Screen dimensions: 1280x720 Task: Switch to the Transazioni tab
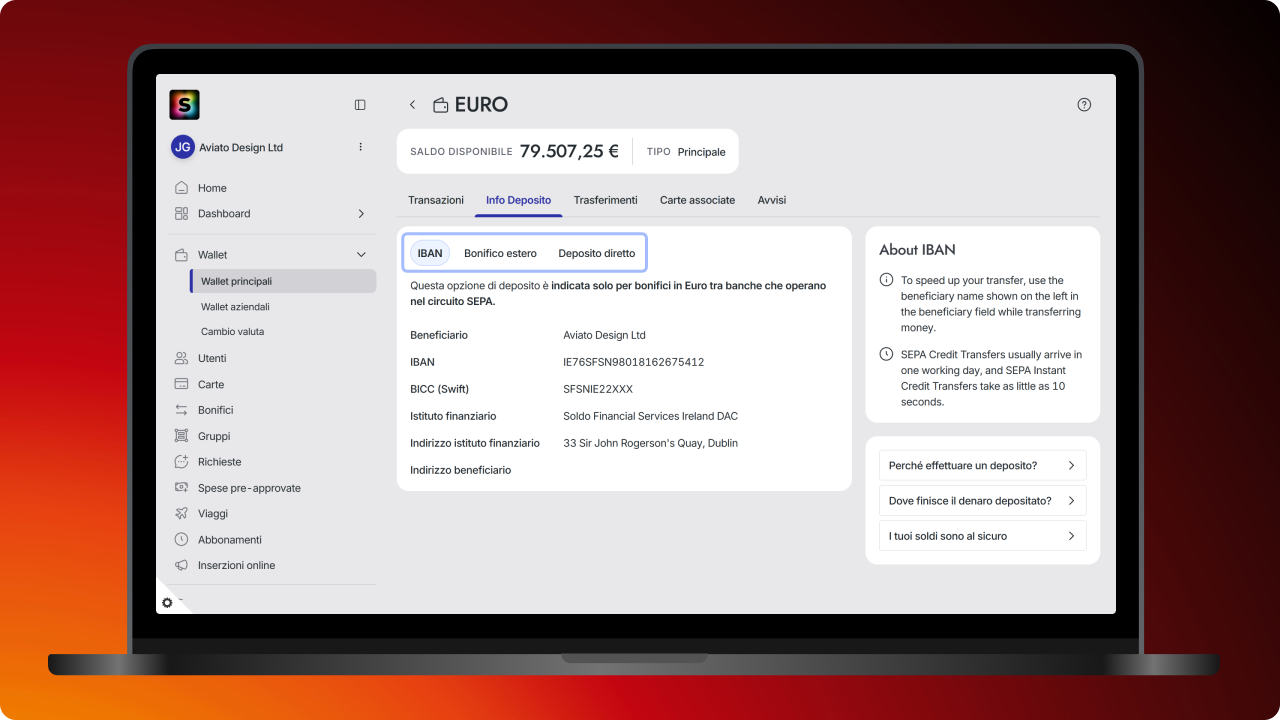pos(436,200)
